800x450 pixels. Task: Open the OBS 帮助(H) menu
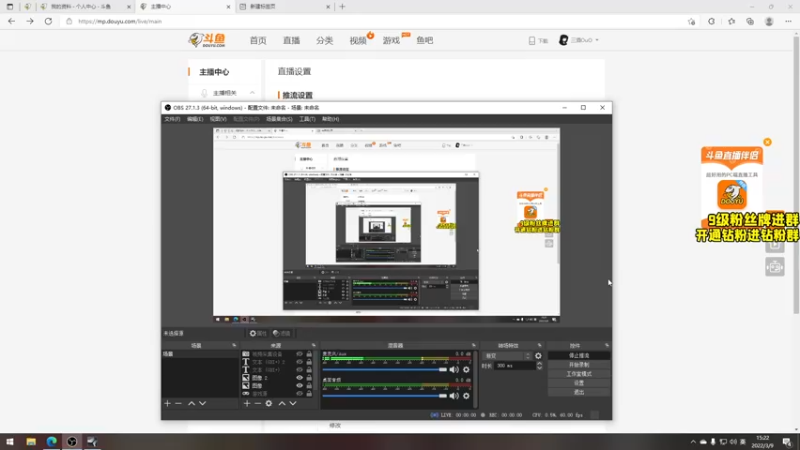click(331, 119)
